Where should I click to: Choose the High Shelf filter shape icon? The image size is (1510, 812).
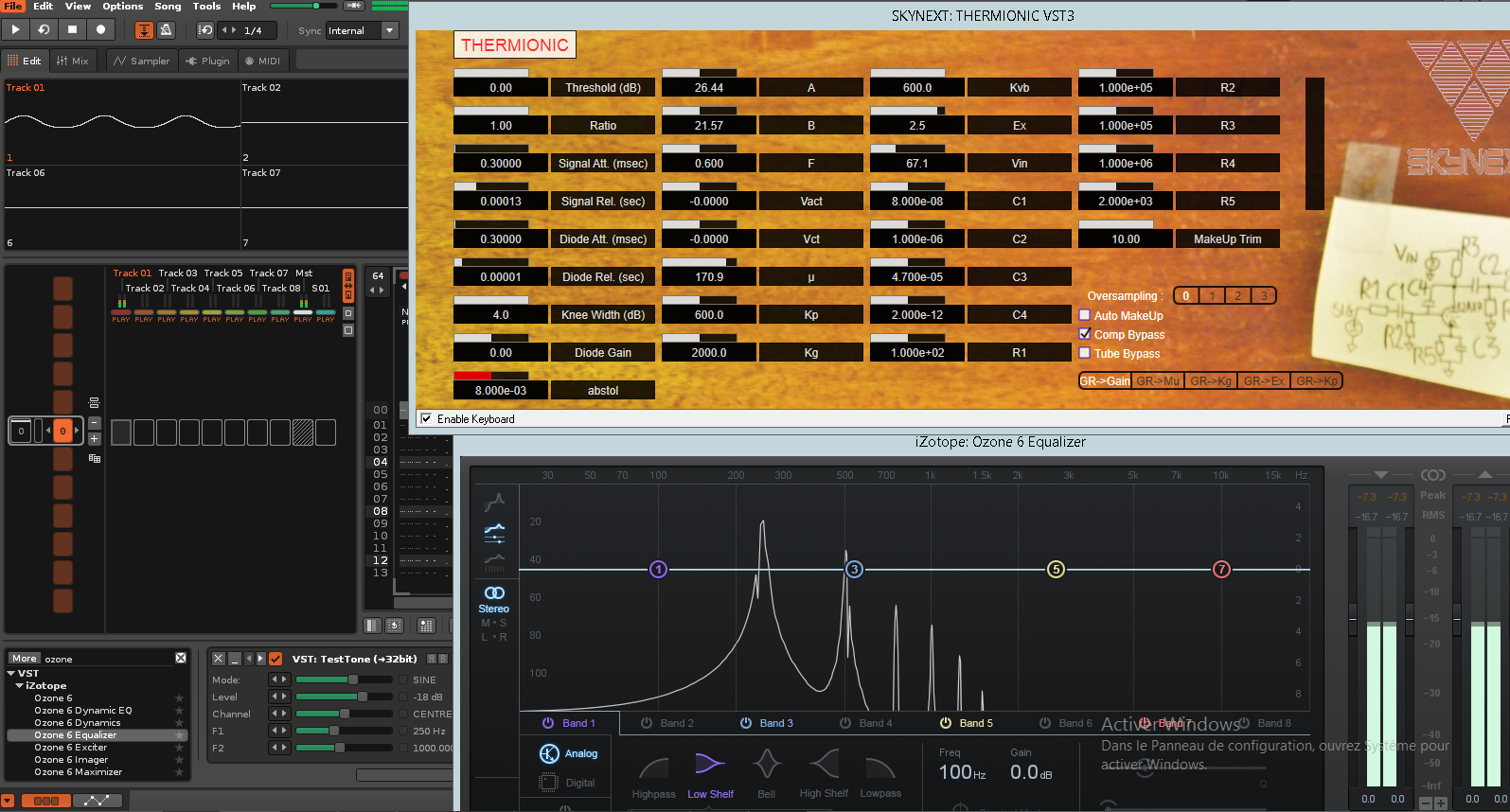[824, 764]
